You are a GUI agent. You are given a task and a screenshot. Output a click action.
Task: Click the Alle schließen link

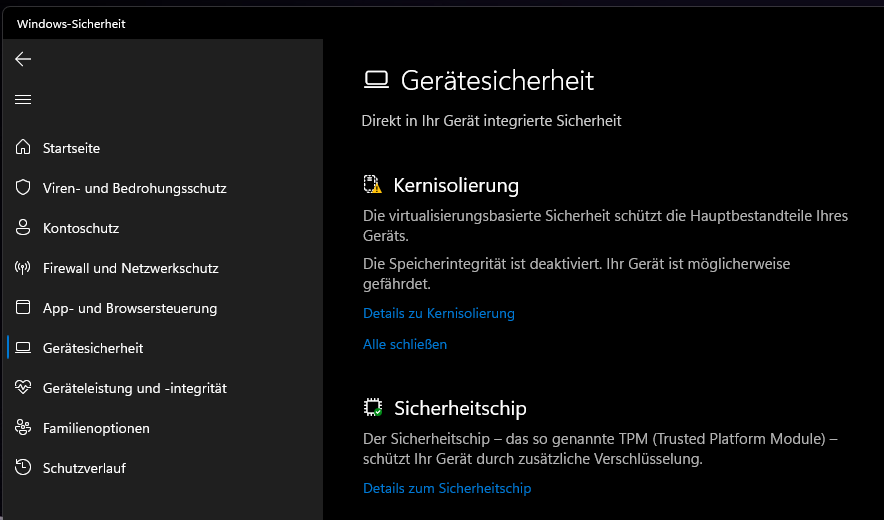point(404,344)
